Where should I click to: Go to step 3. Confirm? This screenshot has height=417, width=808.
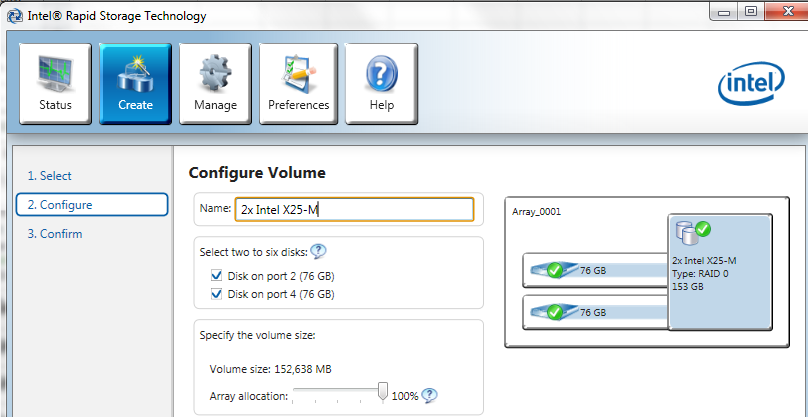[55, 234]
